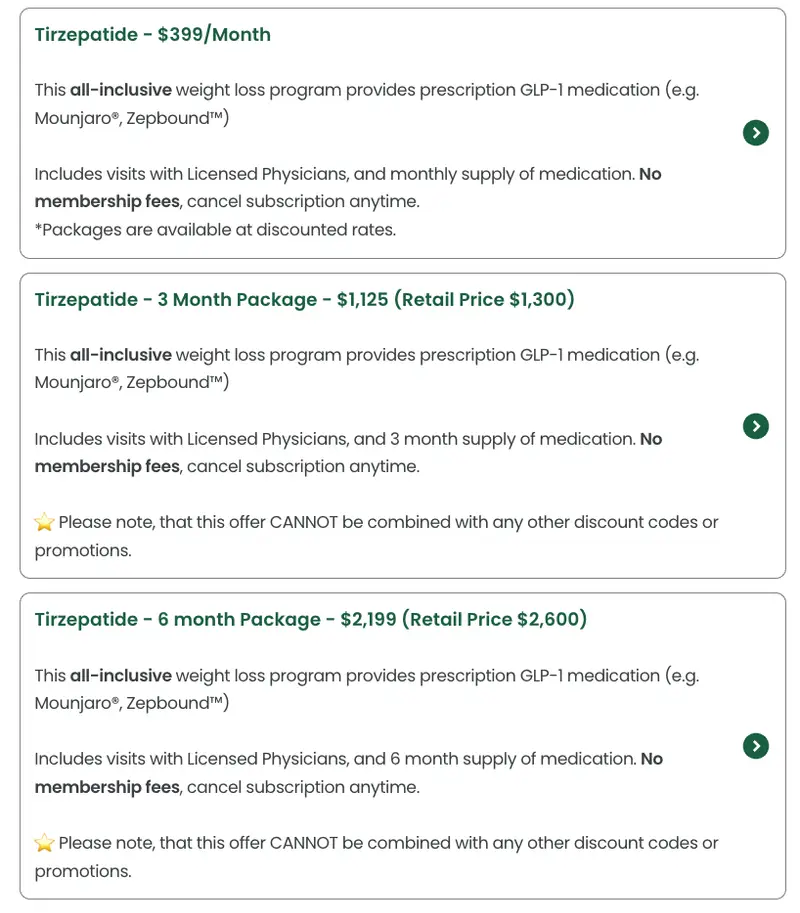Click CANNOT be combined note in 3 Month card
800x913 pixels.
[388, 523]
